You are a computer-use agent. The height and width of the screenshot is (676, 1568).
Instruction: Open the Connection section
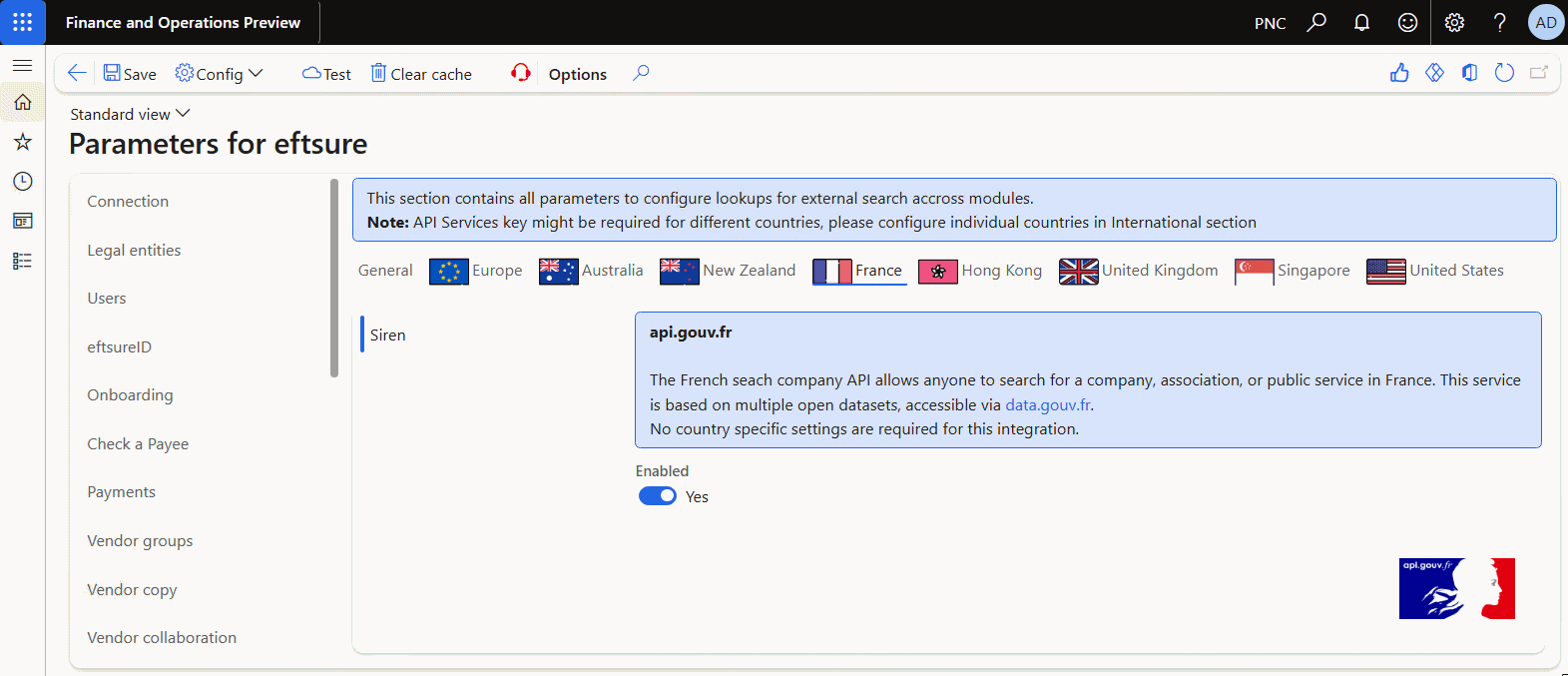point(128,201)
